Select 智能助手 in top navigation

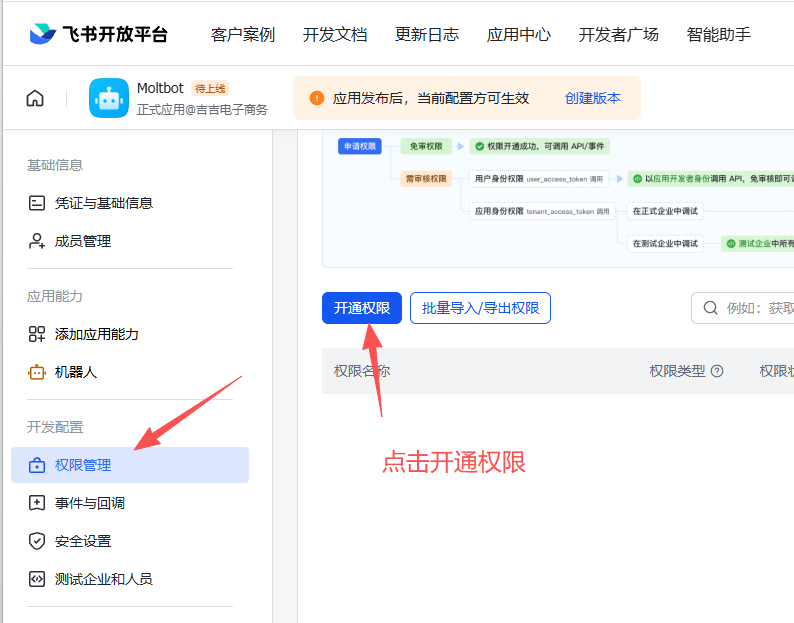coord(719,34)
